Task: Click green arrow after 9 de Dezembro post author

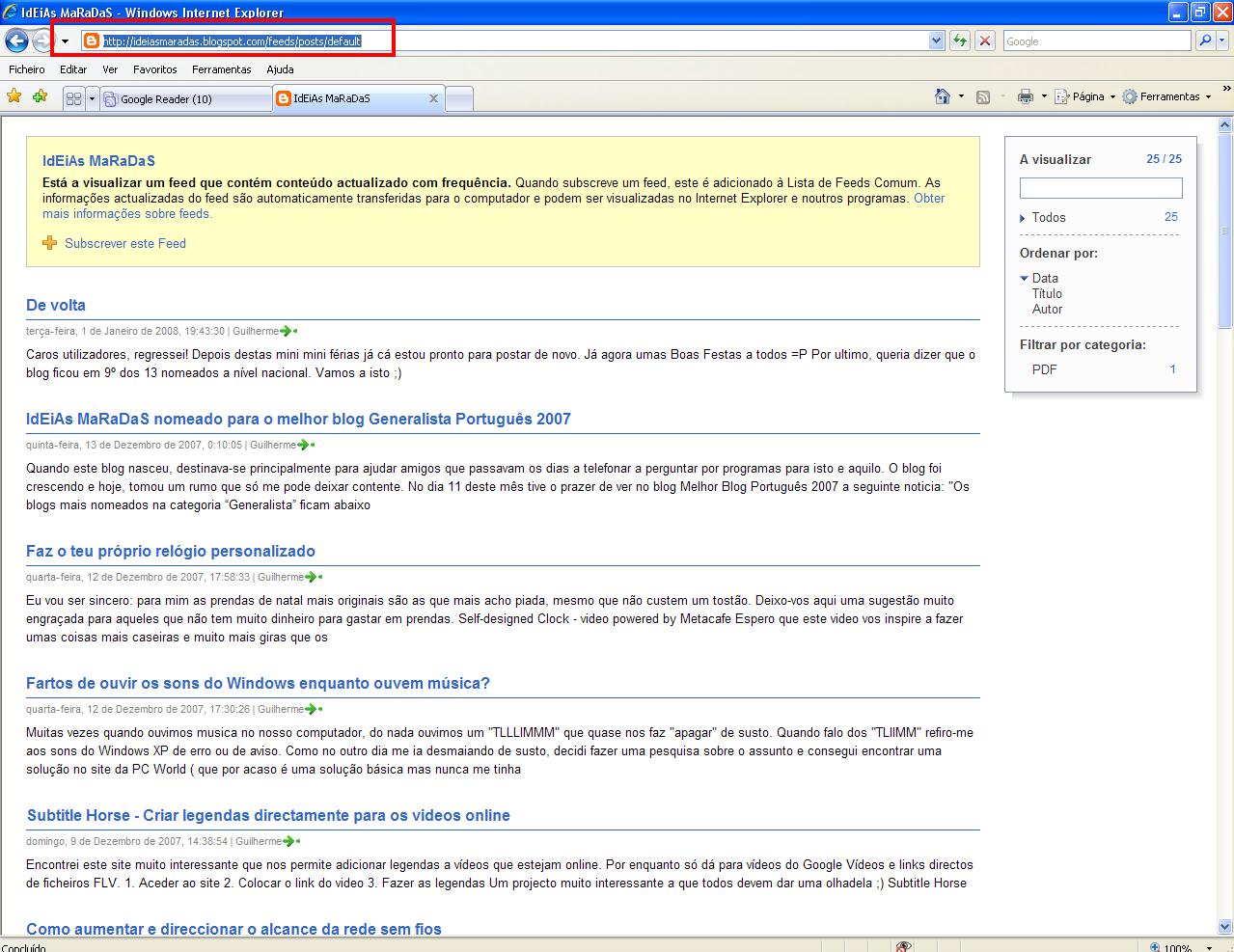Action: (x=291, y=841)
